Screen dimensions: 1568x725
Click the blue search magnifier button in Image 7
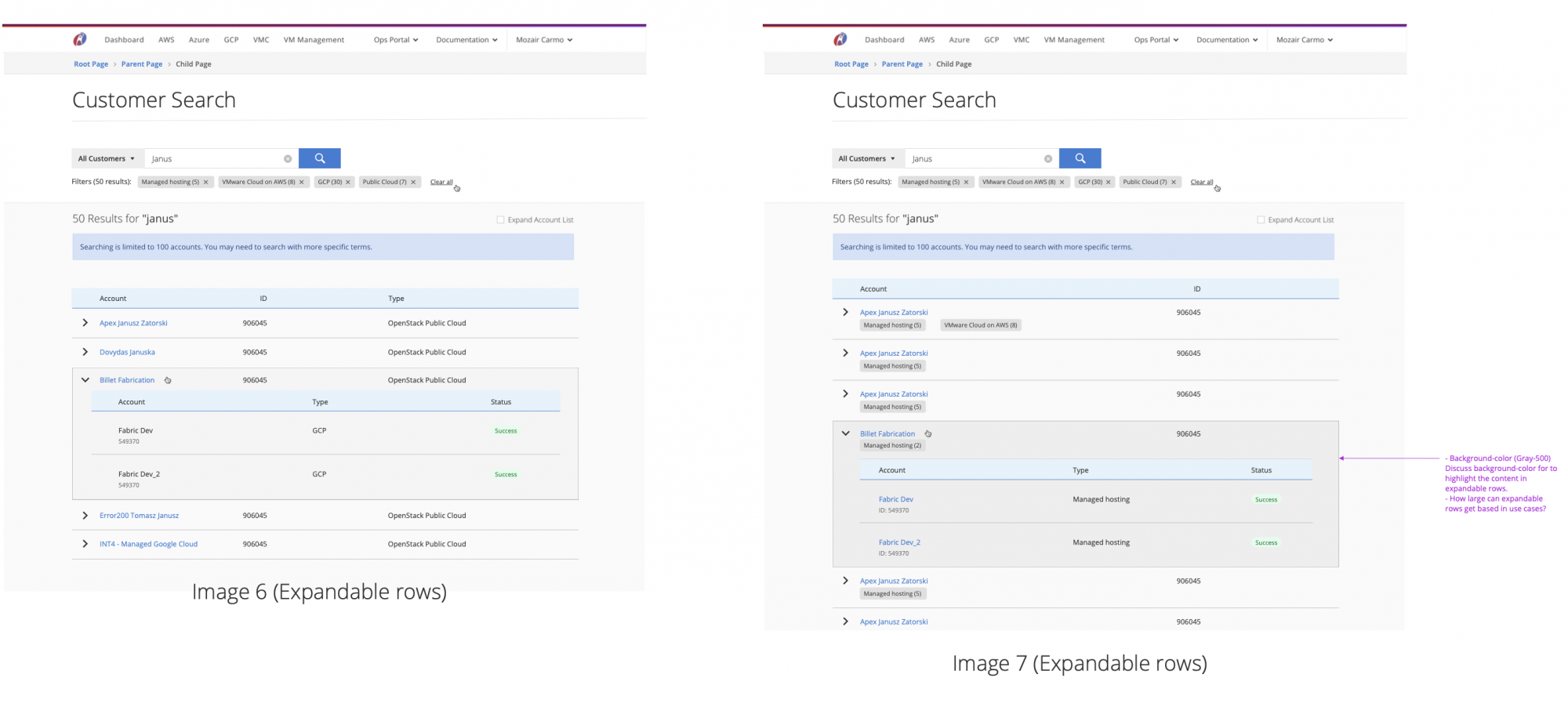coord(1080,158)
